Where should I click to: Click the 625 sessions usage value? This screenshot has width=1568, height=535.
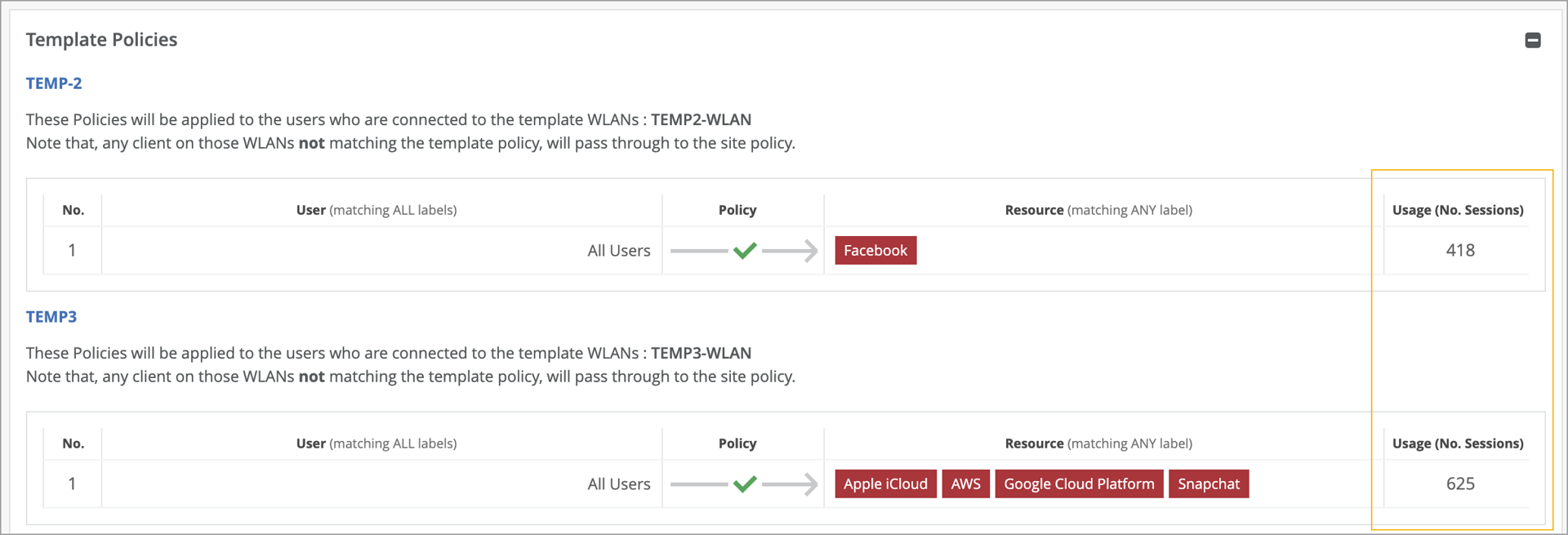tap(1460, 484)
